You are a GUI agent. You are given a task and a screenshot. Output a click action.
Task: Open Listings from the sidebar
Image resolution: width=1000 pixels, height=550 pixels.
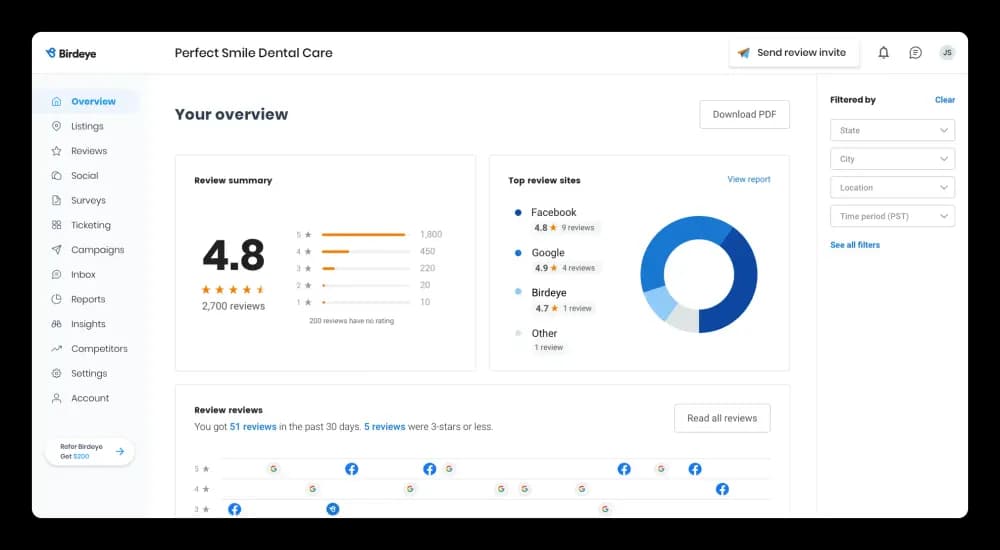pos(87,126)
